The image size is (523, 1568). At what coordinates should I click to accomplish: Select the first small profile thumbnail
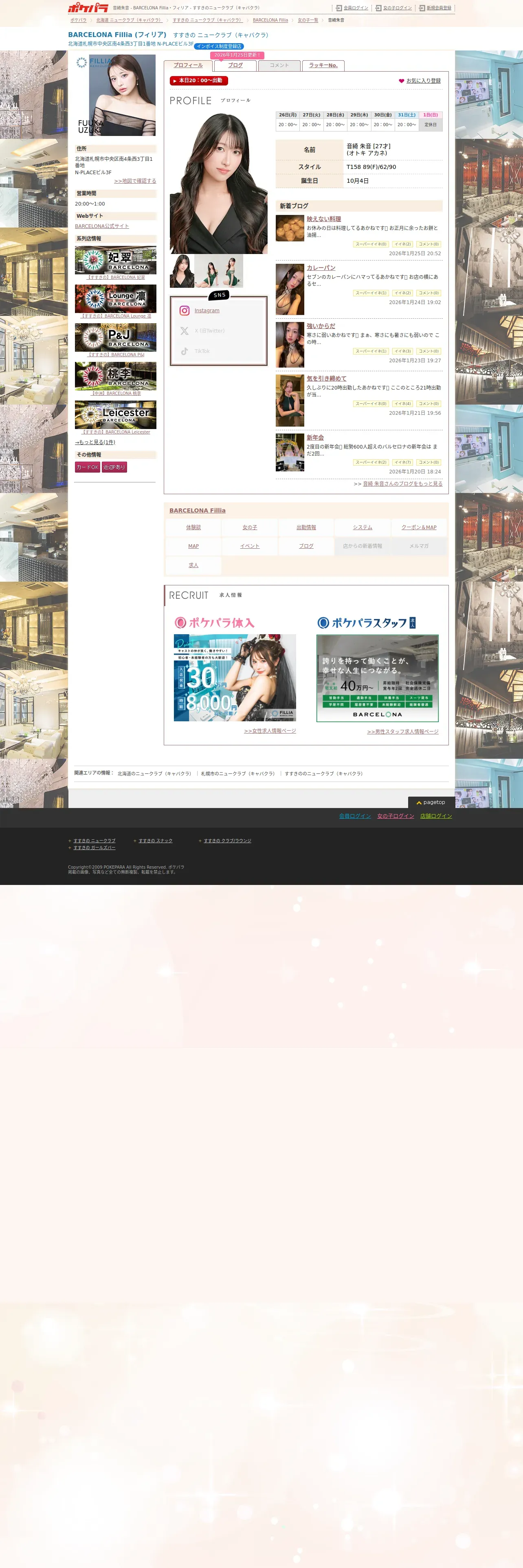[182, 271]
